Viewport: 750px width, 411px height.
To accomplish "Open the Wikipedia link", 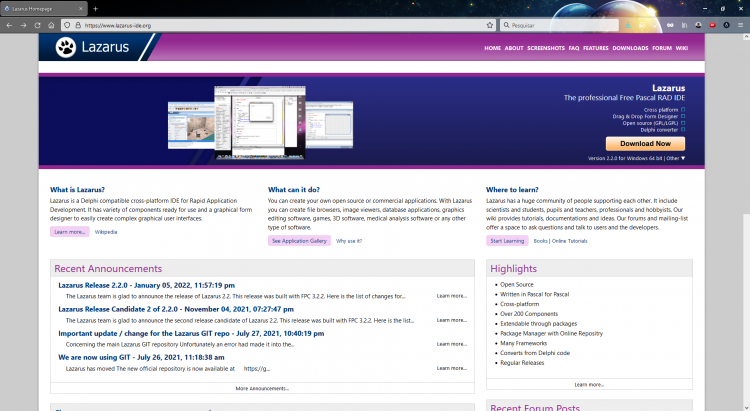I will coord(106,232).
